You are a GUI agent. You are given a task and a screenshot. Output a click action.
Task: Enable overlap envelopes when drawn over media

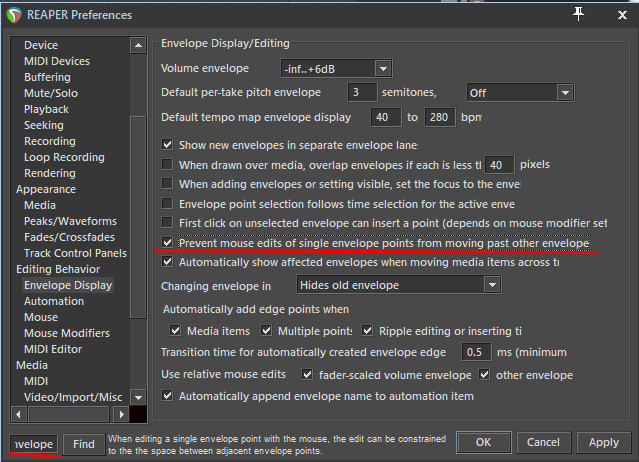167,164
